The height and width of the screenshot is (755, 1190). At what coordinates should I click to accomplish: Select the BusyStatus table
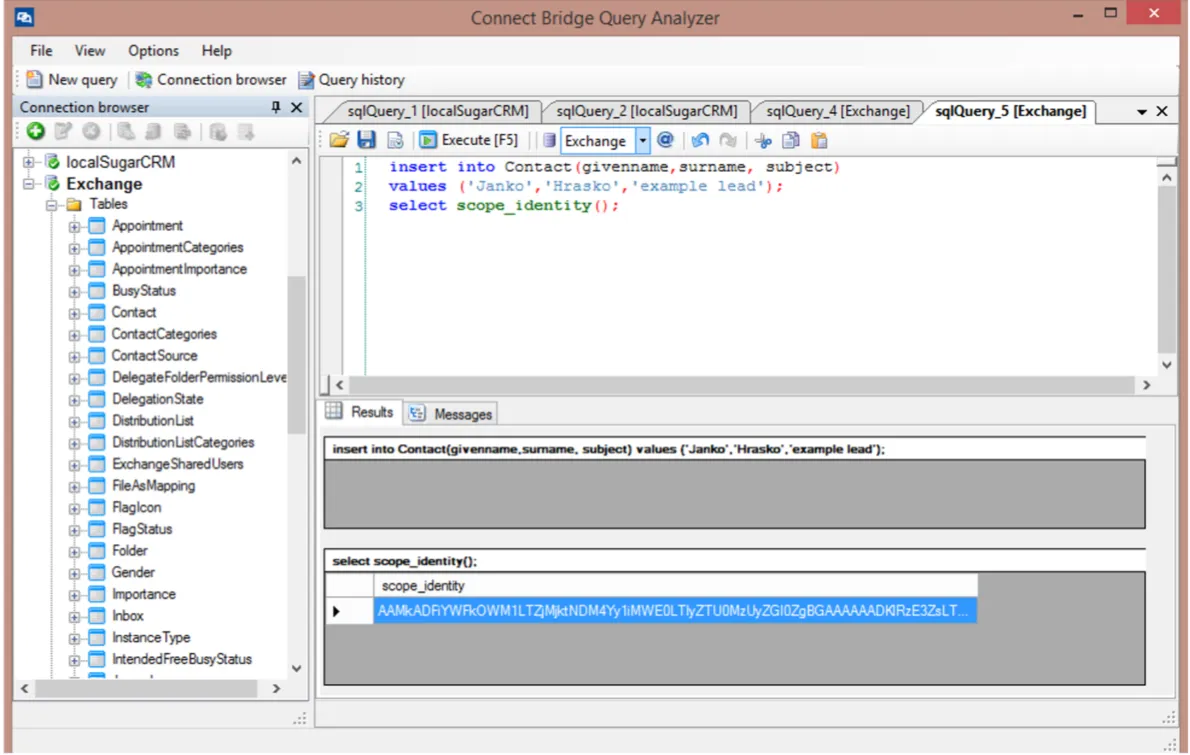click(x=143, y=291)
